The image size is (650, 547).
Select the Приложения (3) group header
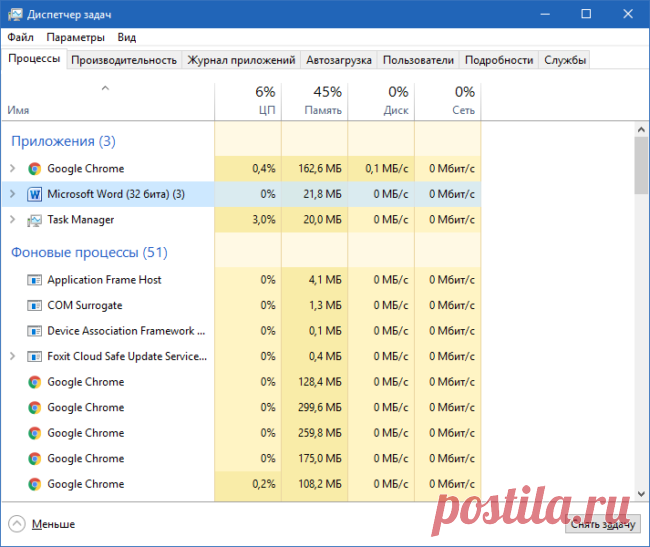[63, 141]
